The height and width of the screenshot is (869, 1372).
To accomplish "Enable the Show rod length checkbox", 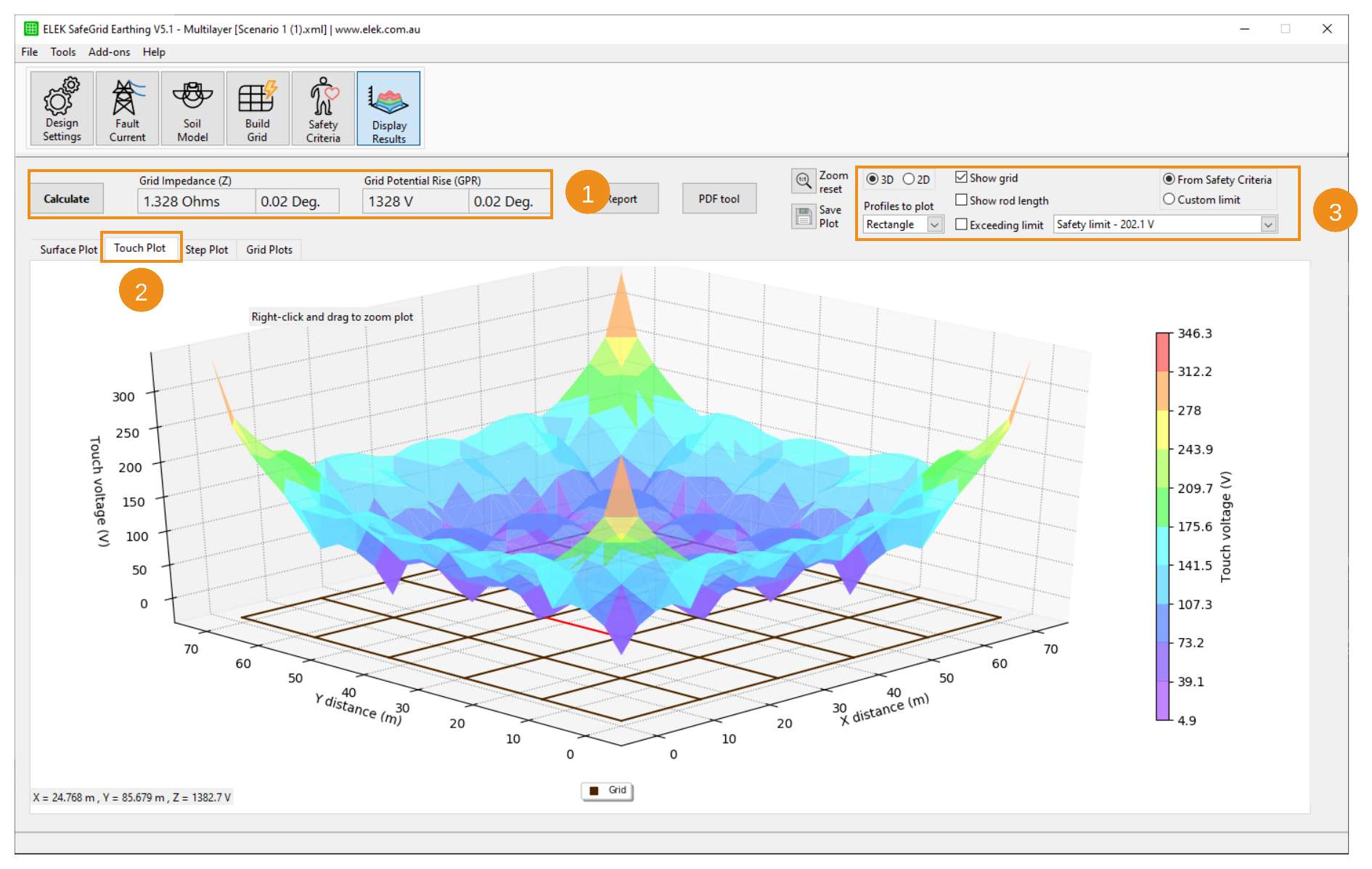I will click(962, 200).
